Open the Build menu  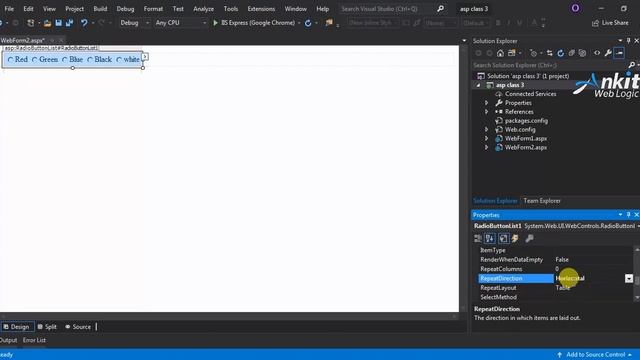(100, 9)
